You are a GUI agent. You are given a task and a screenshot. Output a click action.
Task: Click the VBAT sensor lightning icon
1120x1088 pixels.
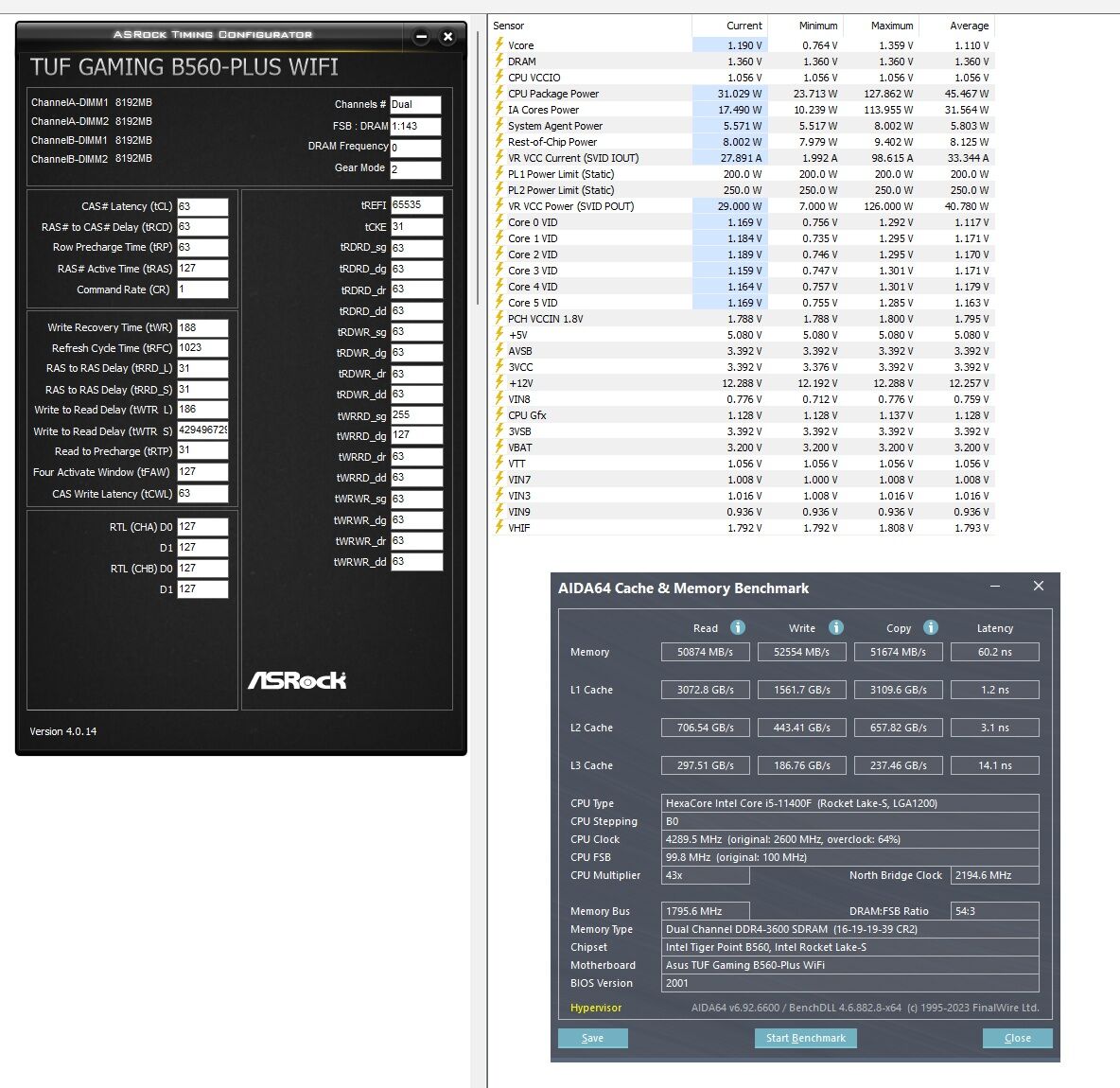pyautogui.click(x=499, y=447)
